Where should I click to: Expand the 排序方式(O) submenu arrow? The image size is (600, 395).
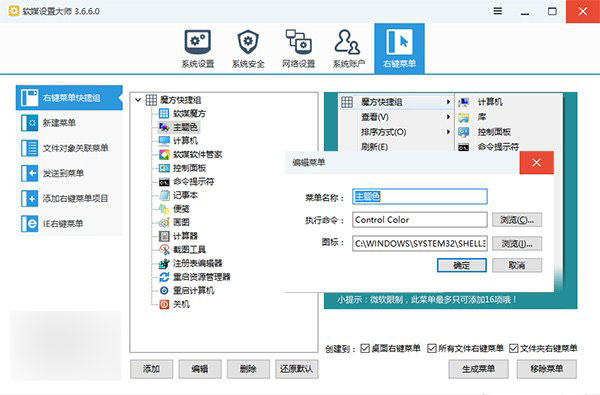coord(448,132)
